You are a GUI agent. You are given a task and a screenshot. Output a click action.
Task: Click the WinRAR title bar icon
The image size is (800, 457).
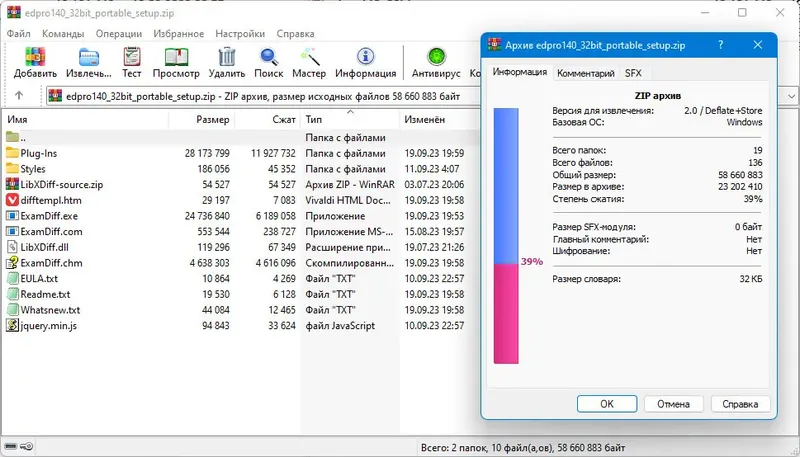[14, 13]
